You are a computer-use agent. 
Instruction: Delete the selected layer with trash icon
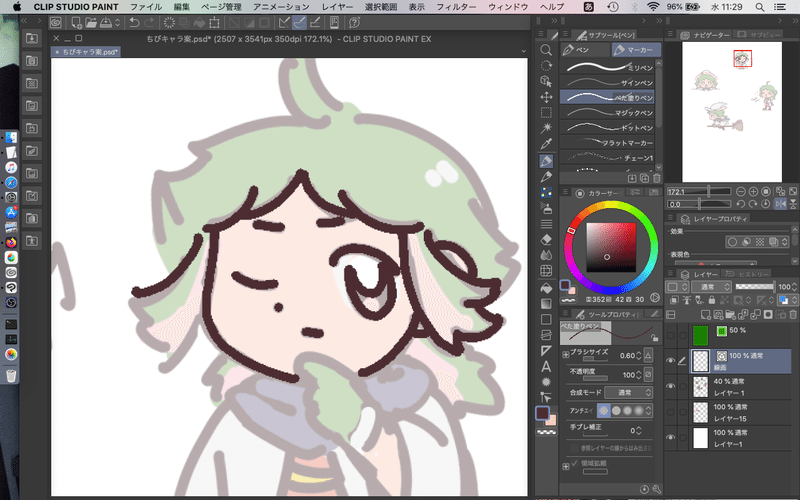pyautogui.click(x=793, y=315)
